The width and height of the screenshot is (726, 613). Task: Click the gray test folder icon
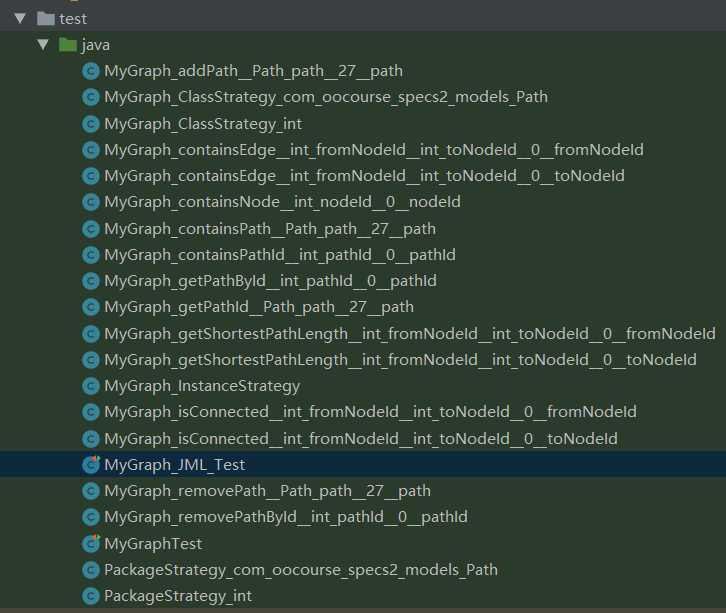click(x=44, y=18)
